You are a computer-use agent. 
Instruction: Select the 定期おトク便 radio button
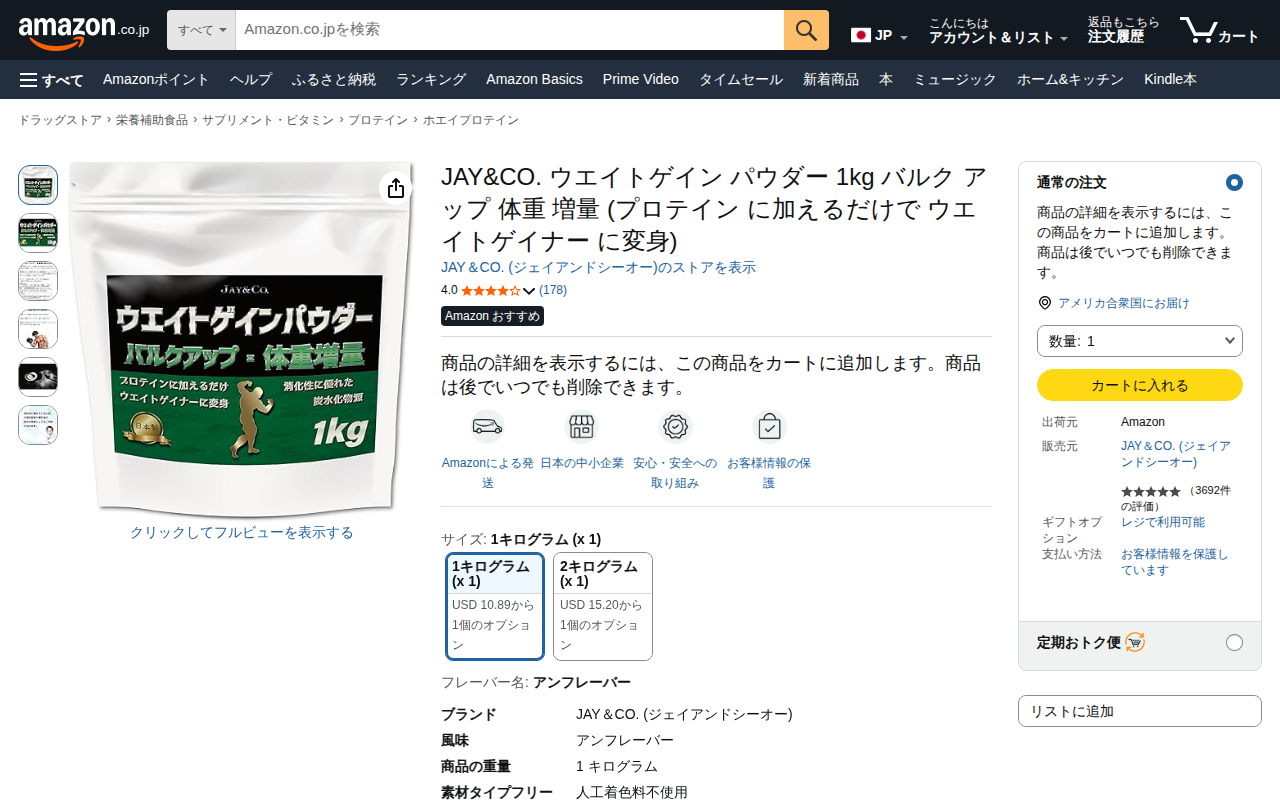(x=1234, y=642)
